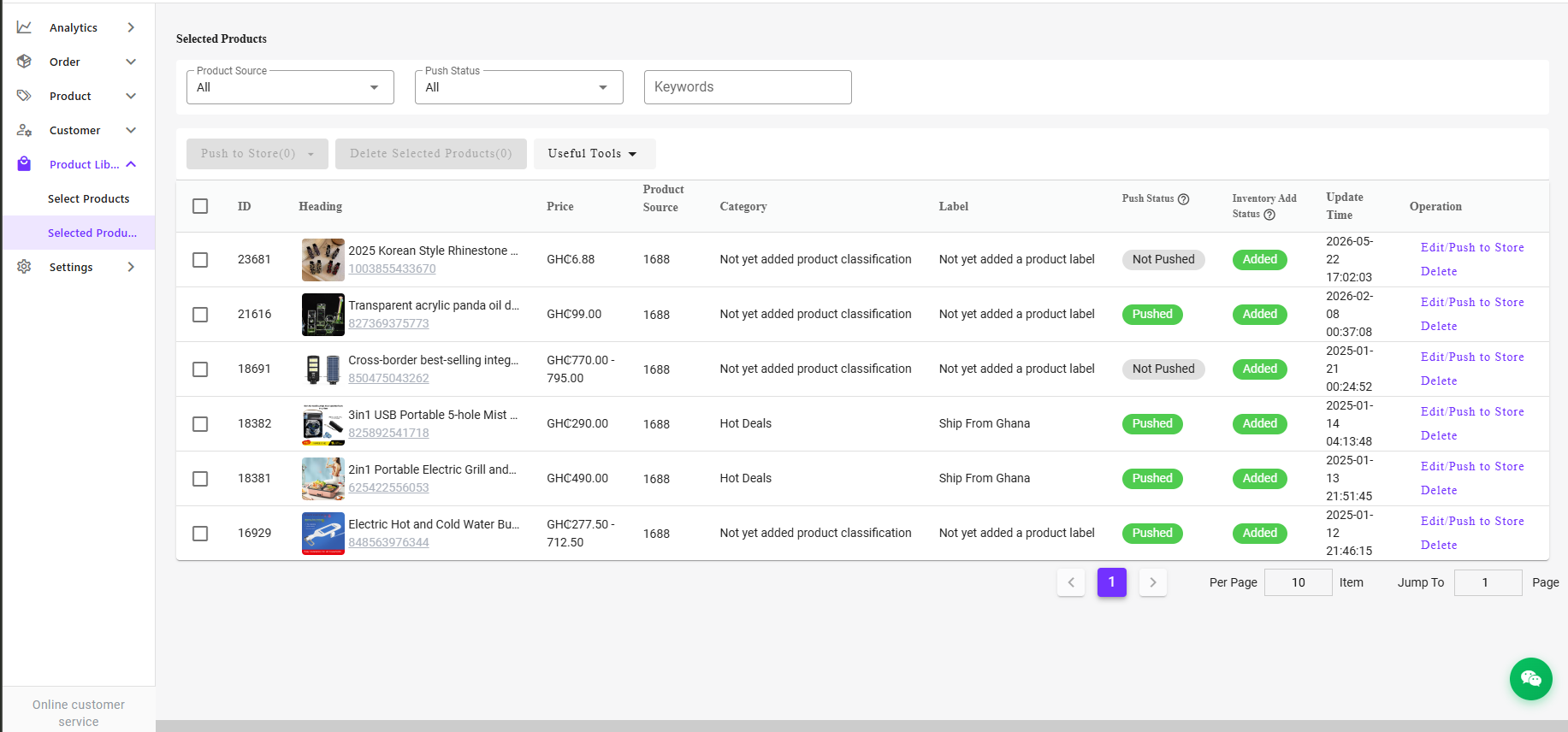Click the Product Library bag icon

(24, 164)
